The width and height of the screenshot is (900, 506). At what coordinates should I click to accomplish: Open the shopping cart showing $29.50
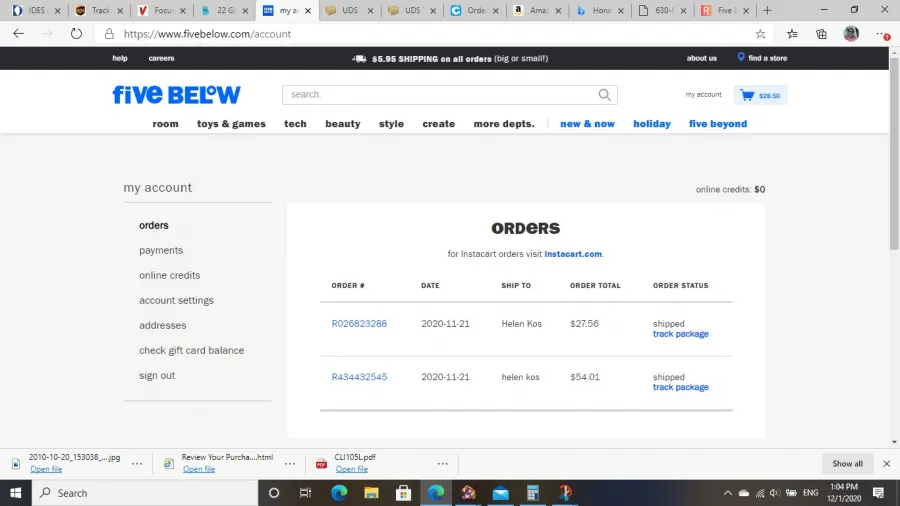761,95
